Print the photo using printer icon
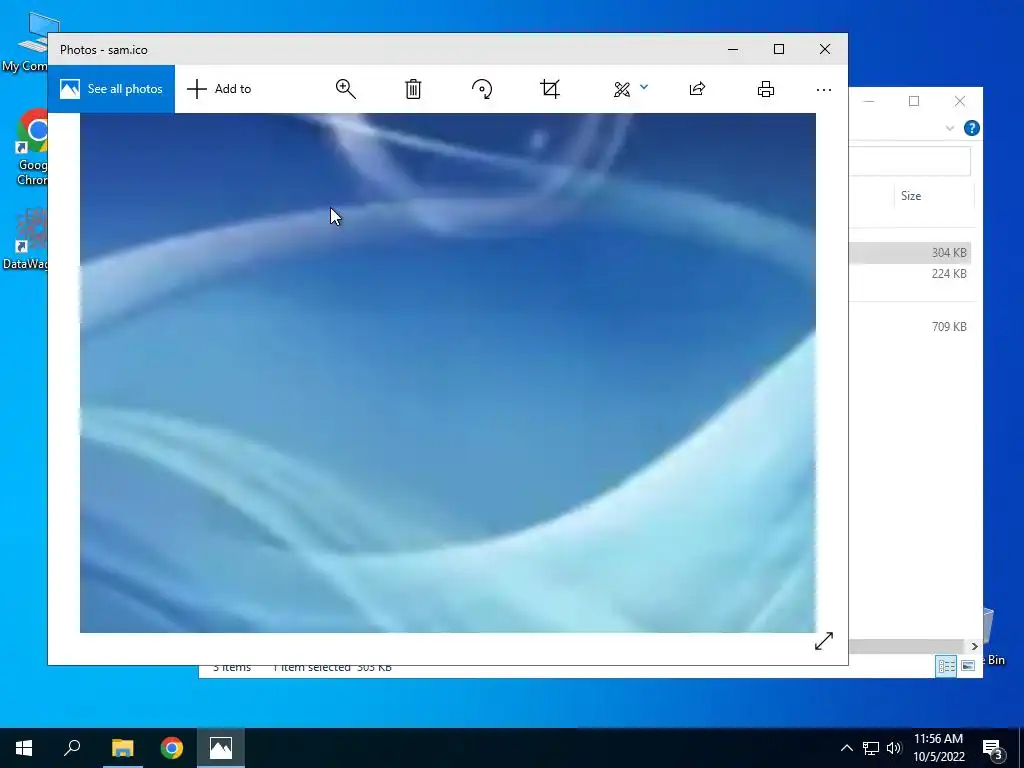The width and height of the screenshot is (1024, 768). 765,89
